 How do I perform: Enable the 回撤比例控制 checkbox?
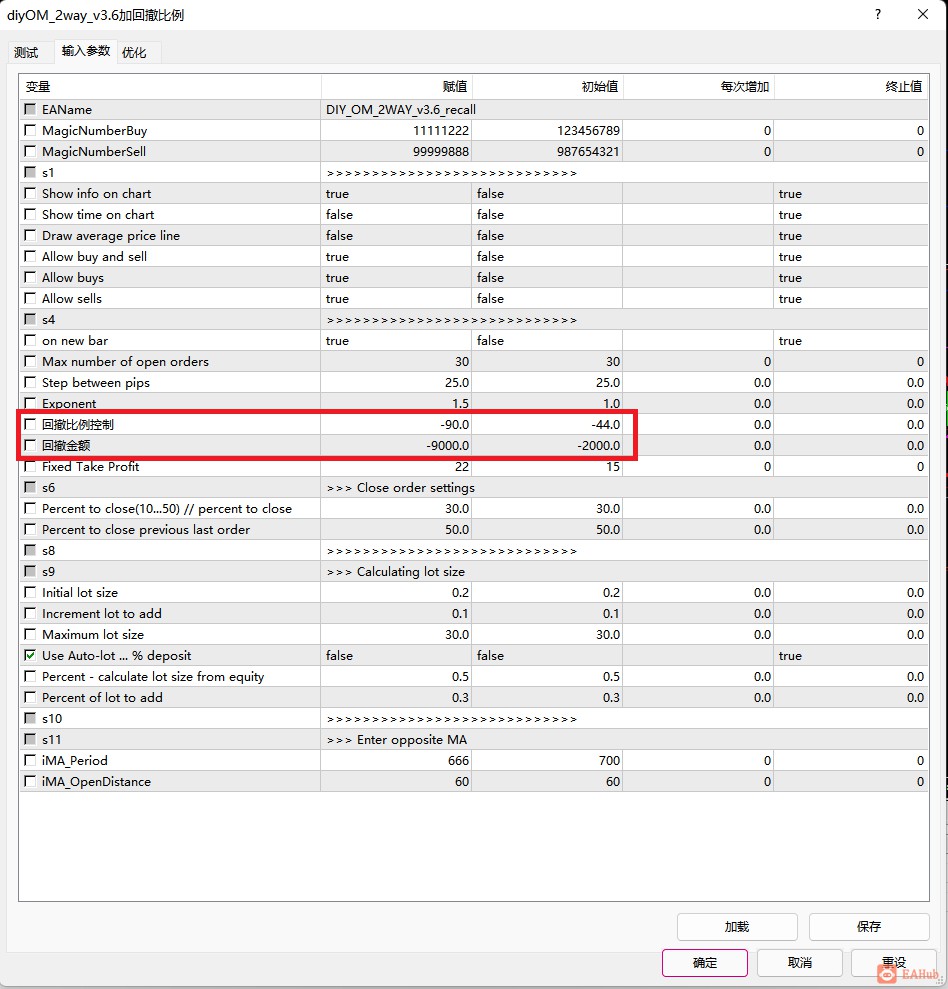[x=30, y=424]
